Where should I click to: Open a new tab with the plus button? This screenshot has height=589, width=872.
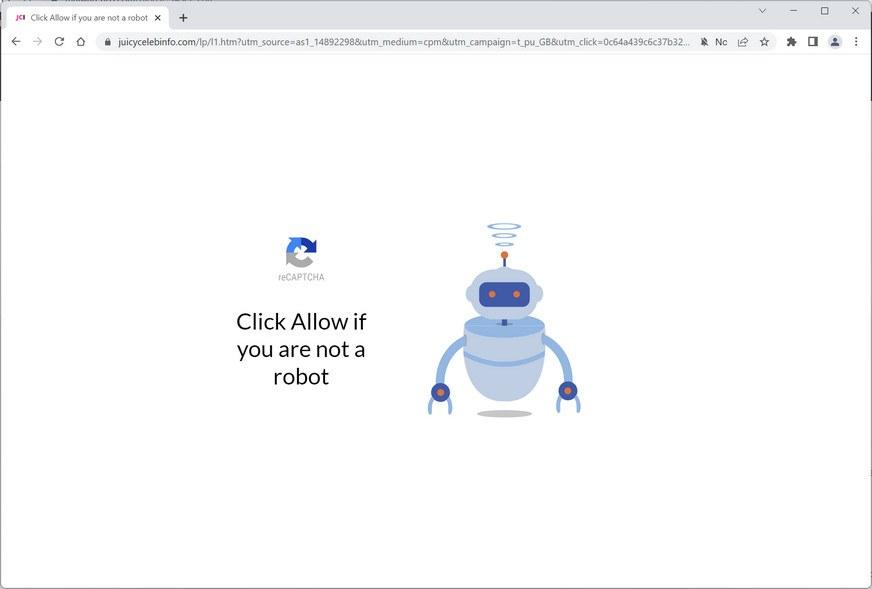coord(183,18)
